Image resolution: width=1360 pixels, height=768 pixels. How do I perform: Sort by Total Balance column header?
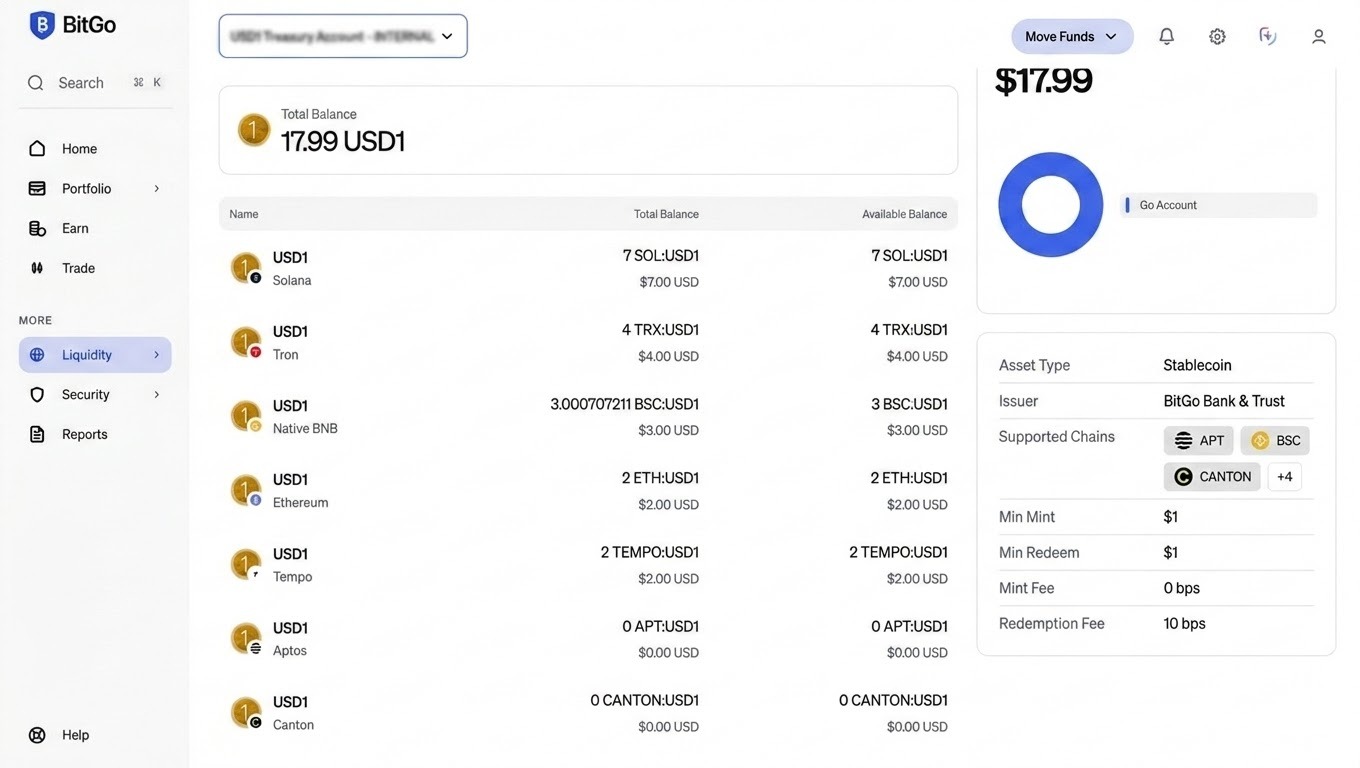tap(666, 214)
